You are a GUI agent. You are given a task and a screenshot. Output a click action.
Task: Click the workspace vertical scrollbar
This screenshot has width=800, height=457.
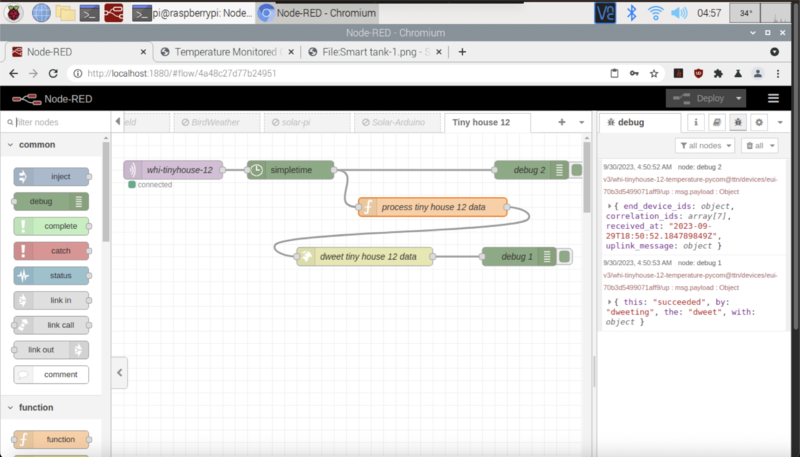587,176
